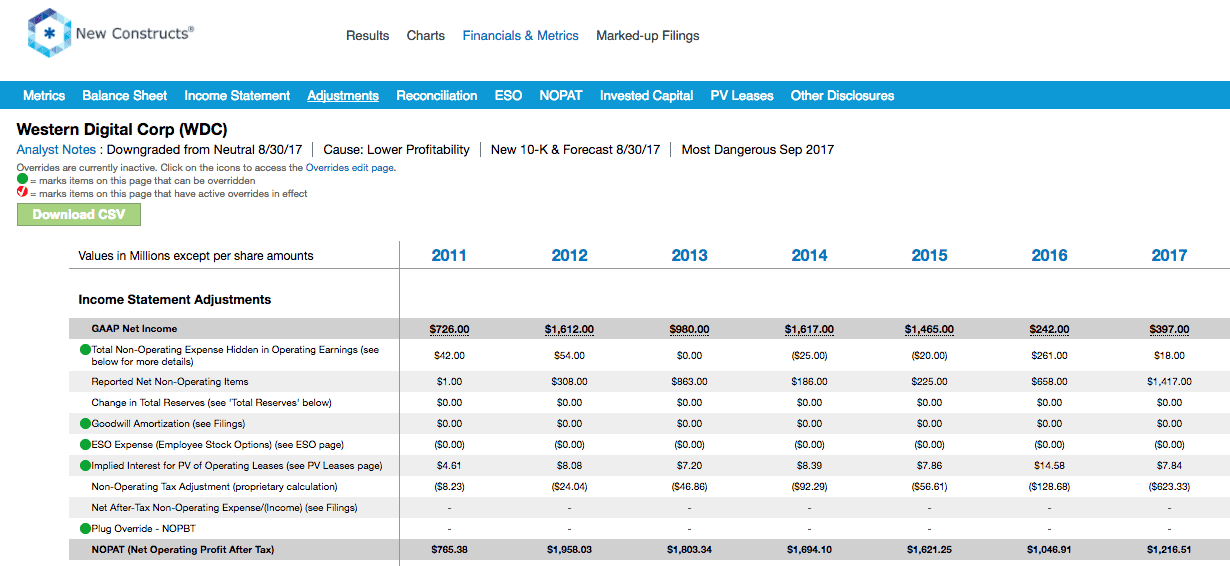This screenshot has width=1230, height=566.
Task: Open the Invested Capital tab
Action: coord(647,96)
